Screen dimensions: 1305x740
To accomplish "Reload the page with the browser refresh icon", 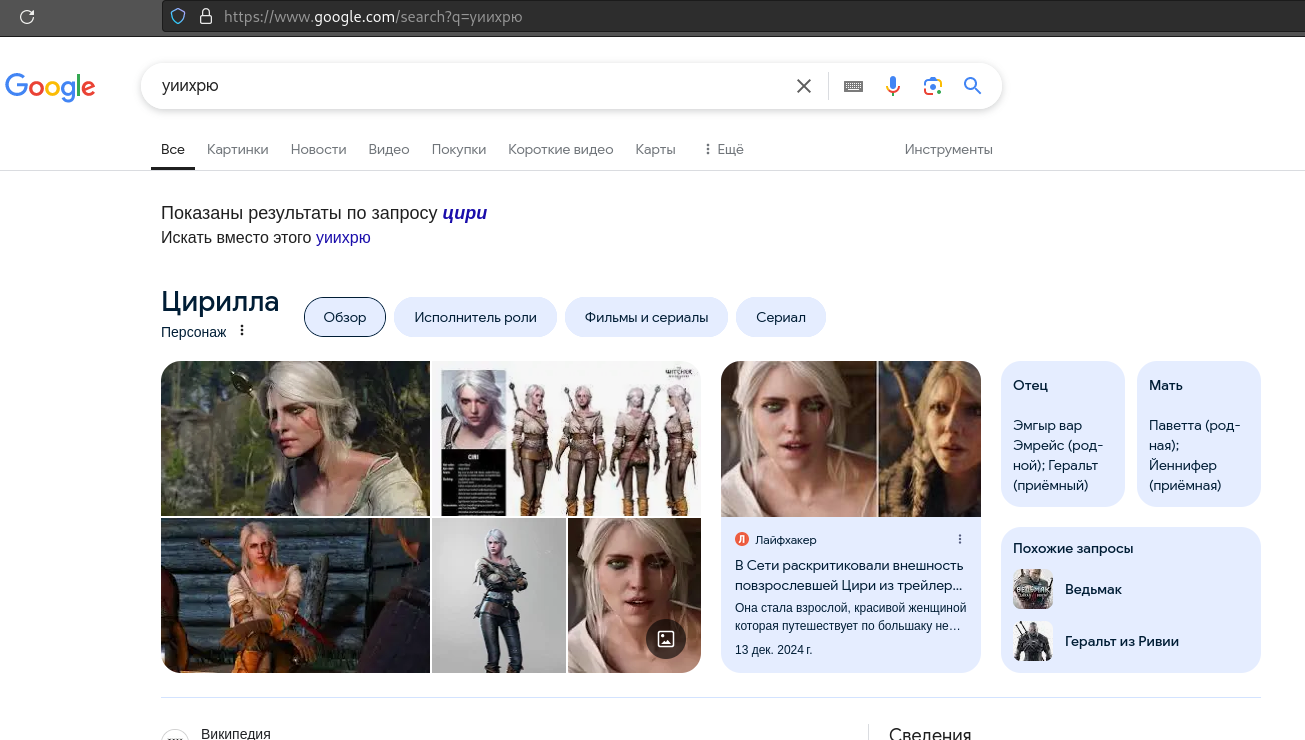I will 27,16.
